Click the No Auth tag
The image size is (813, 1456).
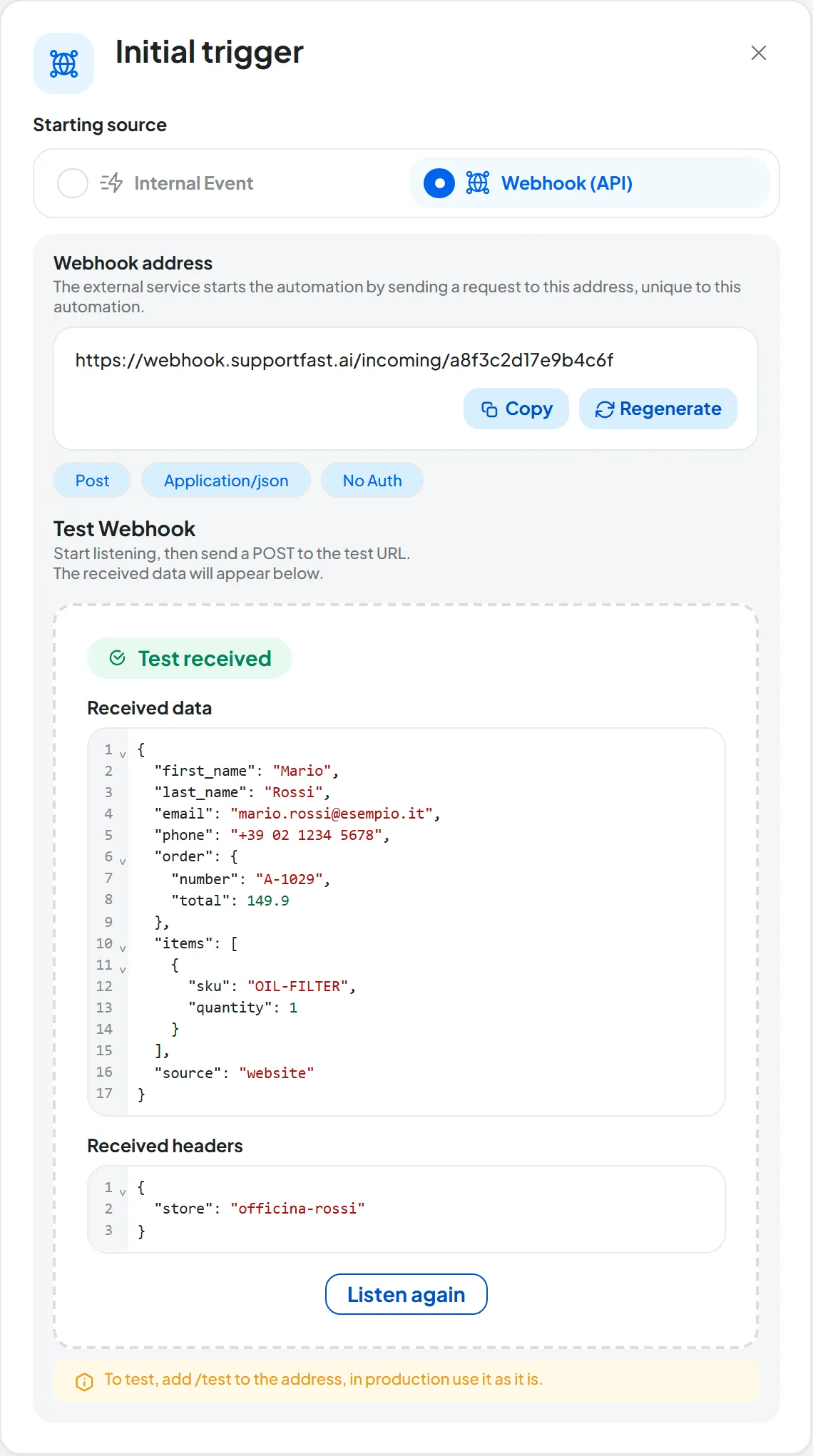(372, 481)
